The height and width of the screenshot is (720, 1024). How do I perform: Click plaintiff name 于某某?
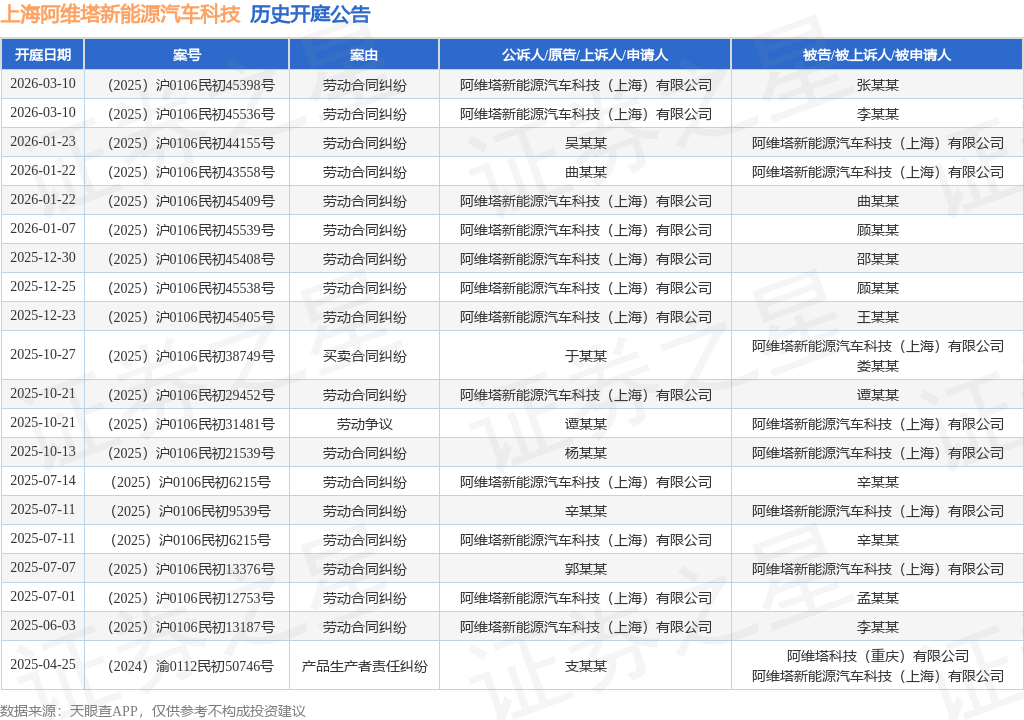click(x=585, y=355)
